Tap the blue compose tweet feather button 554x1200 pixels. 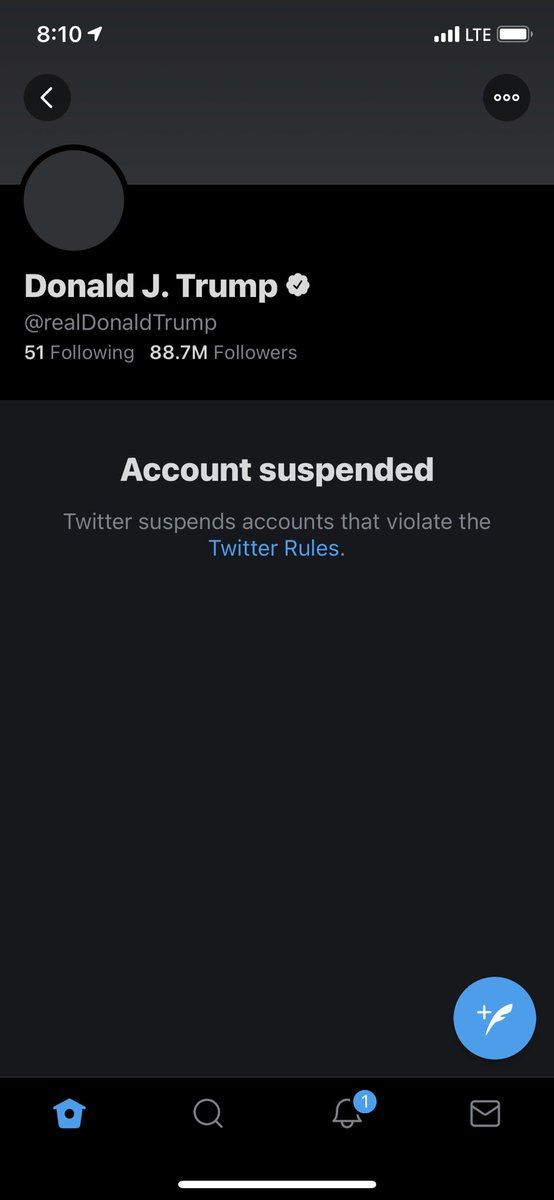[x=495, y=1017]
